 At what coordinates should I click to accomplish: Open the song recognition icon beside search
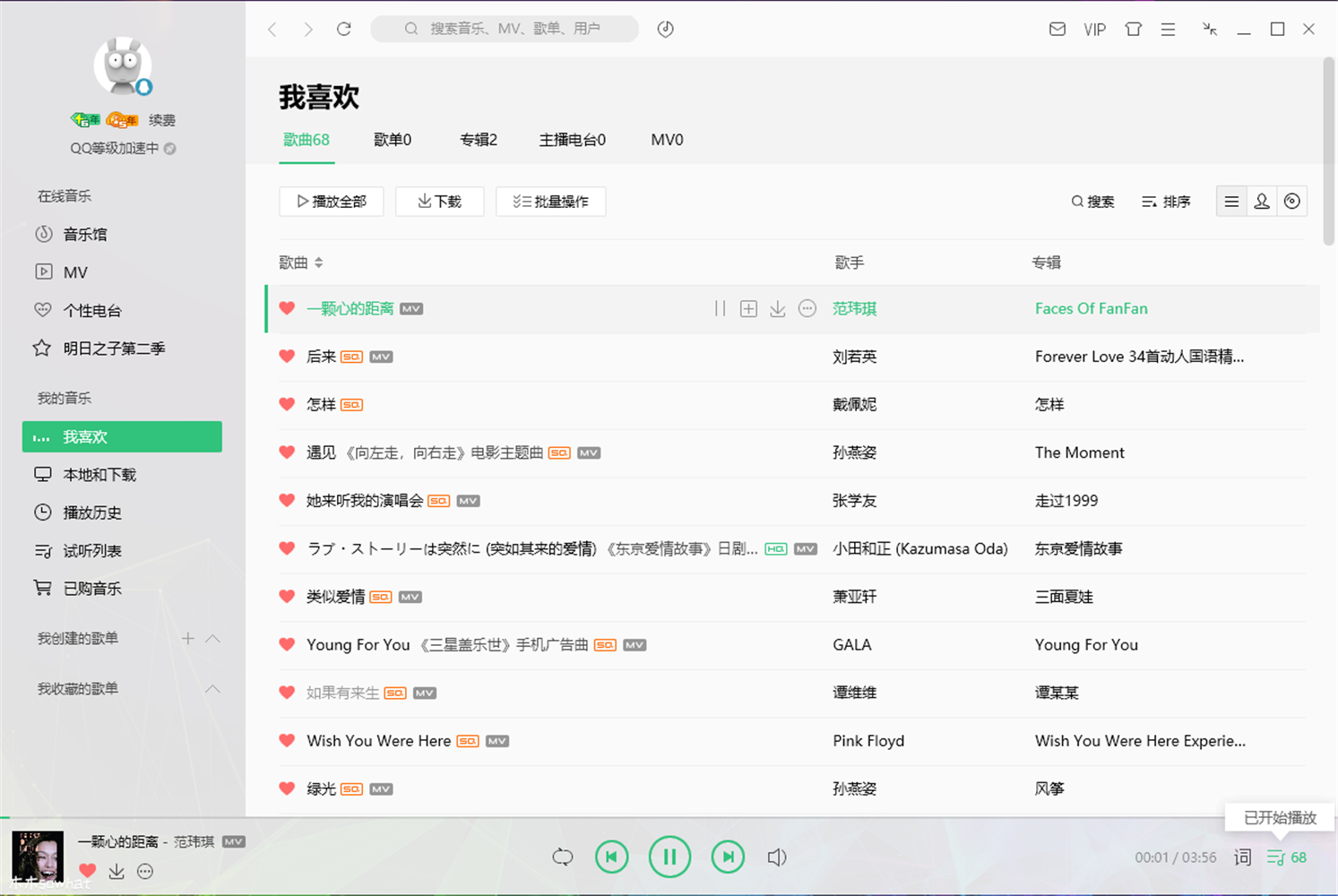click(x=665, y=29)
